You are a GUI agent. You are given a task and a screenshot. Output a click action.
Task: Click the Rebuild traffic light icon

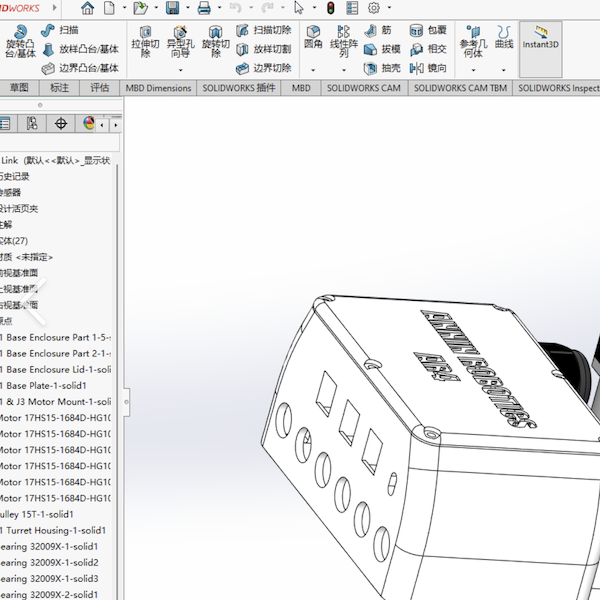pyautogui.click(x=330, y=8)
